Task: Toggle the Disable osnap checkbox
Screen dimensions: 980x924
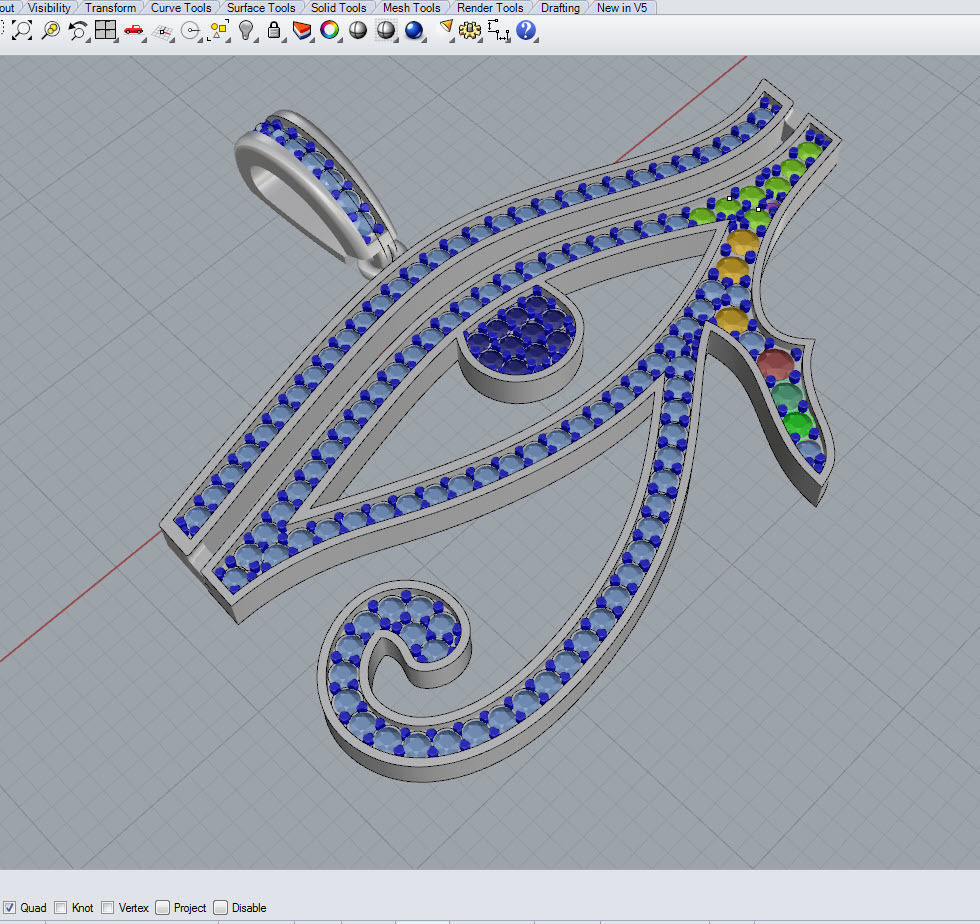Action: tap(221, 907)
